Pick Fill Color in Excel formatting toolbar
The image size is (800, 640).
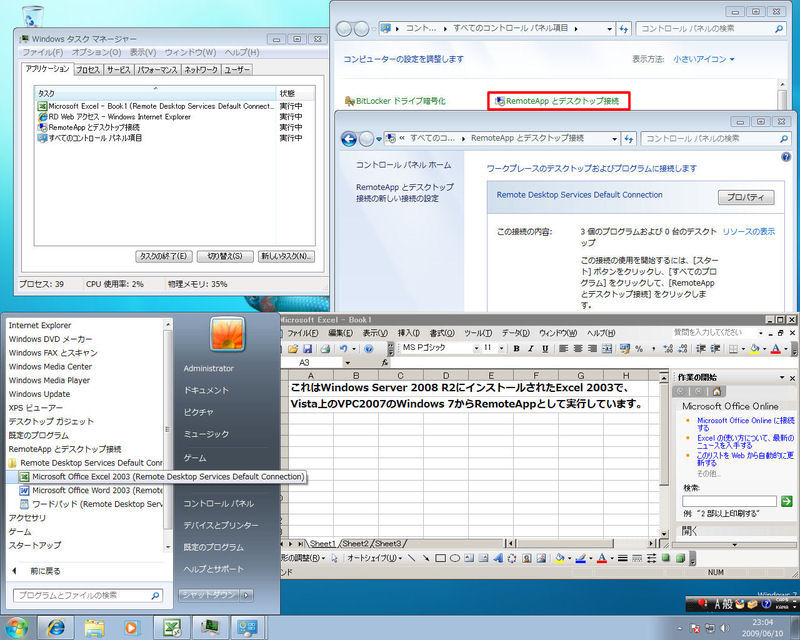[755, 349]
